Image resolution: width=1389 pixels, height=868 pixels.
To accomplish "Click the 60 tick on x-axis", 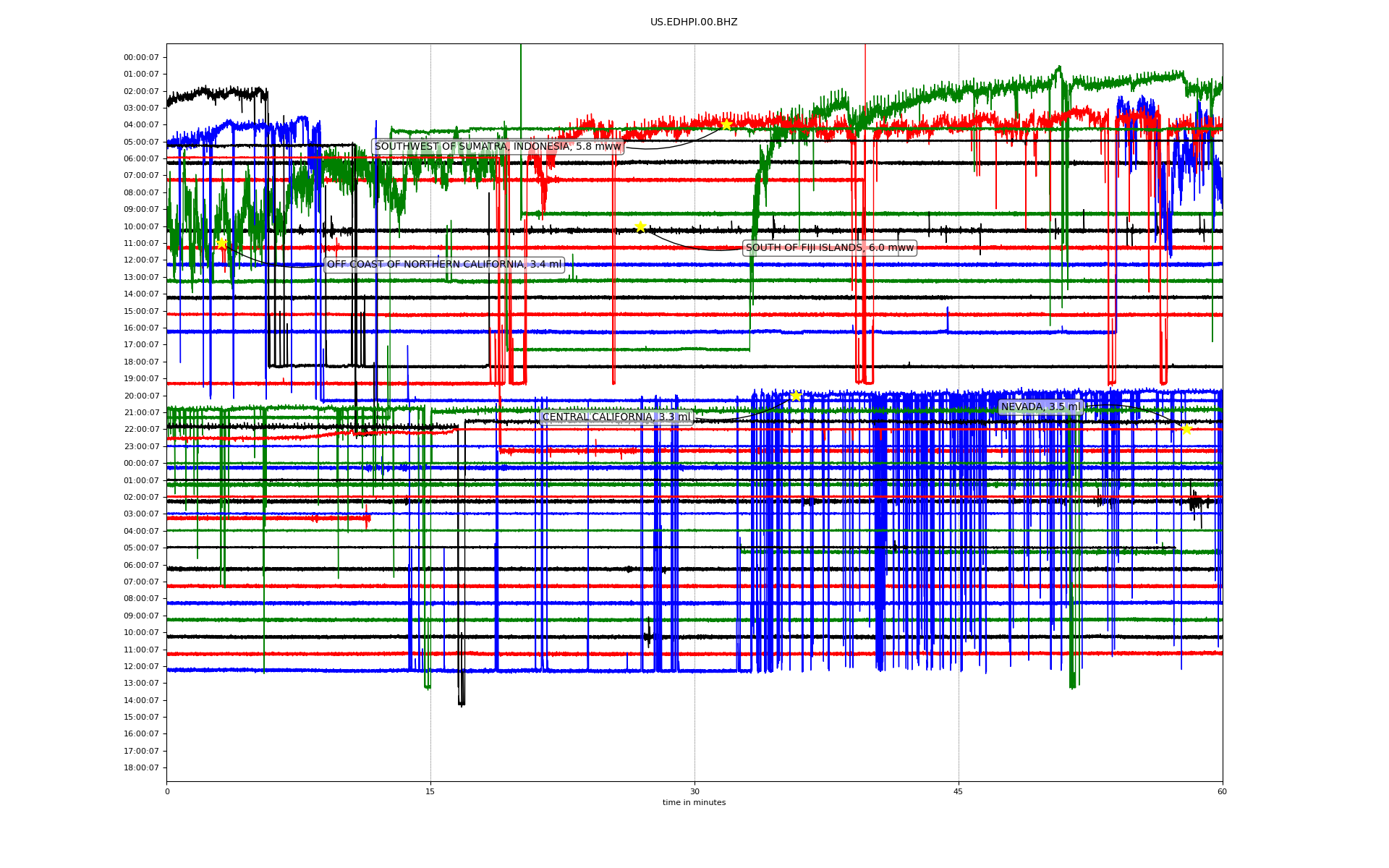I will click(1222, 791).
